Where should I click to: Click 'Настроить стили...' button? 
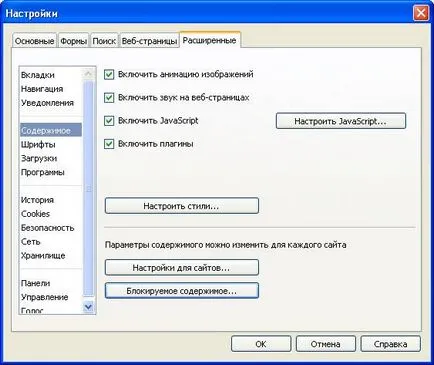point(182,206)
